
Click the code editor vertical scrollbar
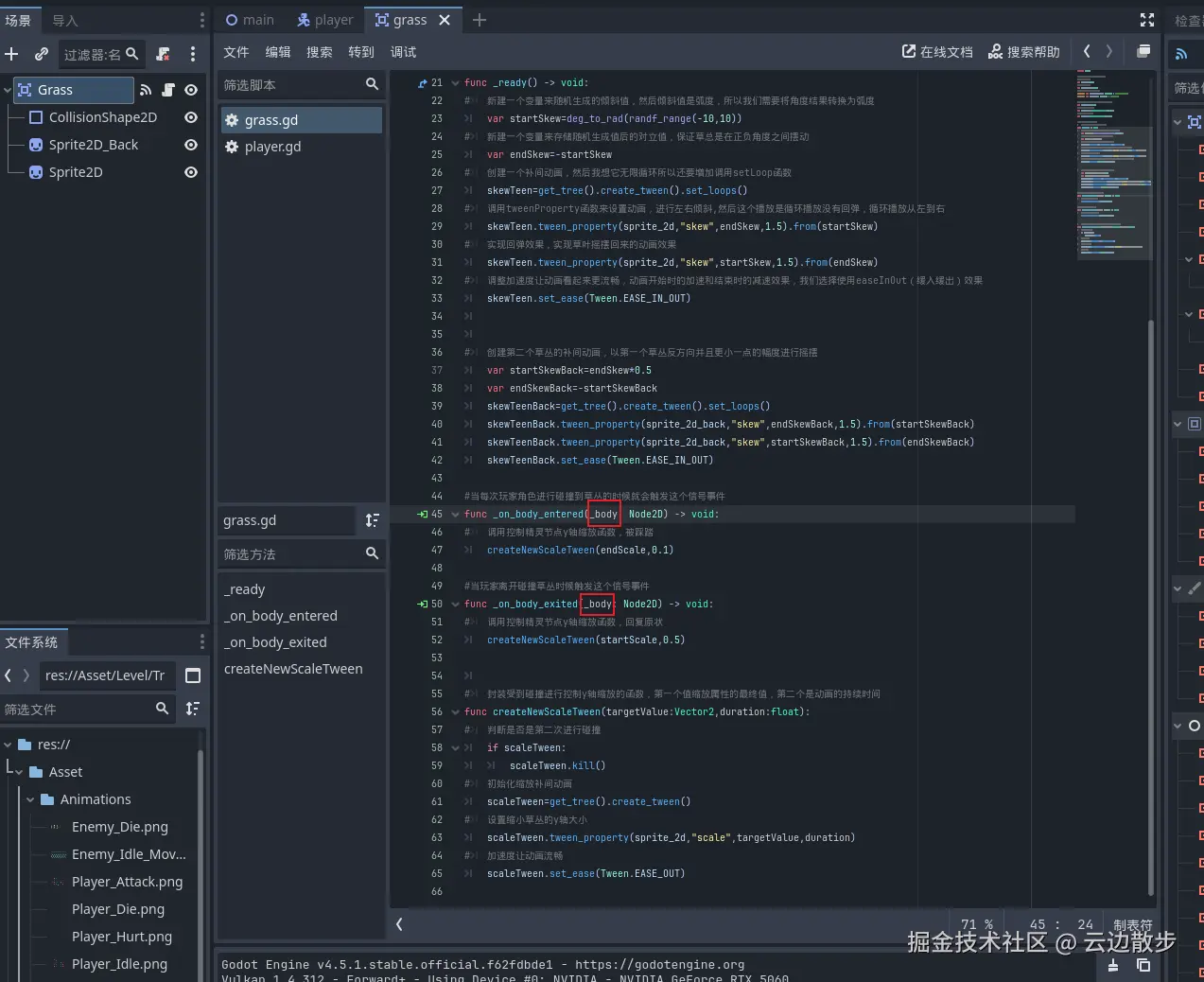click(1150, 605)
